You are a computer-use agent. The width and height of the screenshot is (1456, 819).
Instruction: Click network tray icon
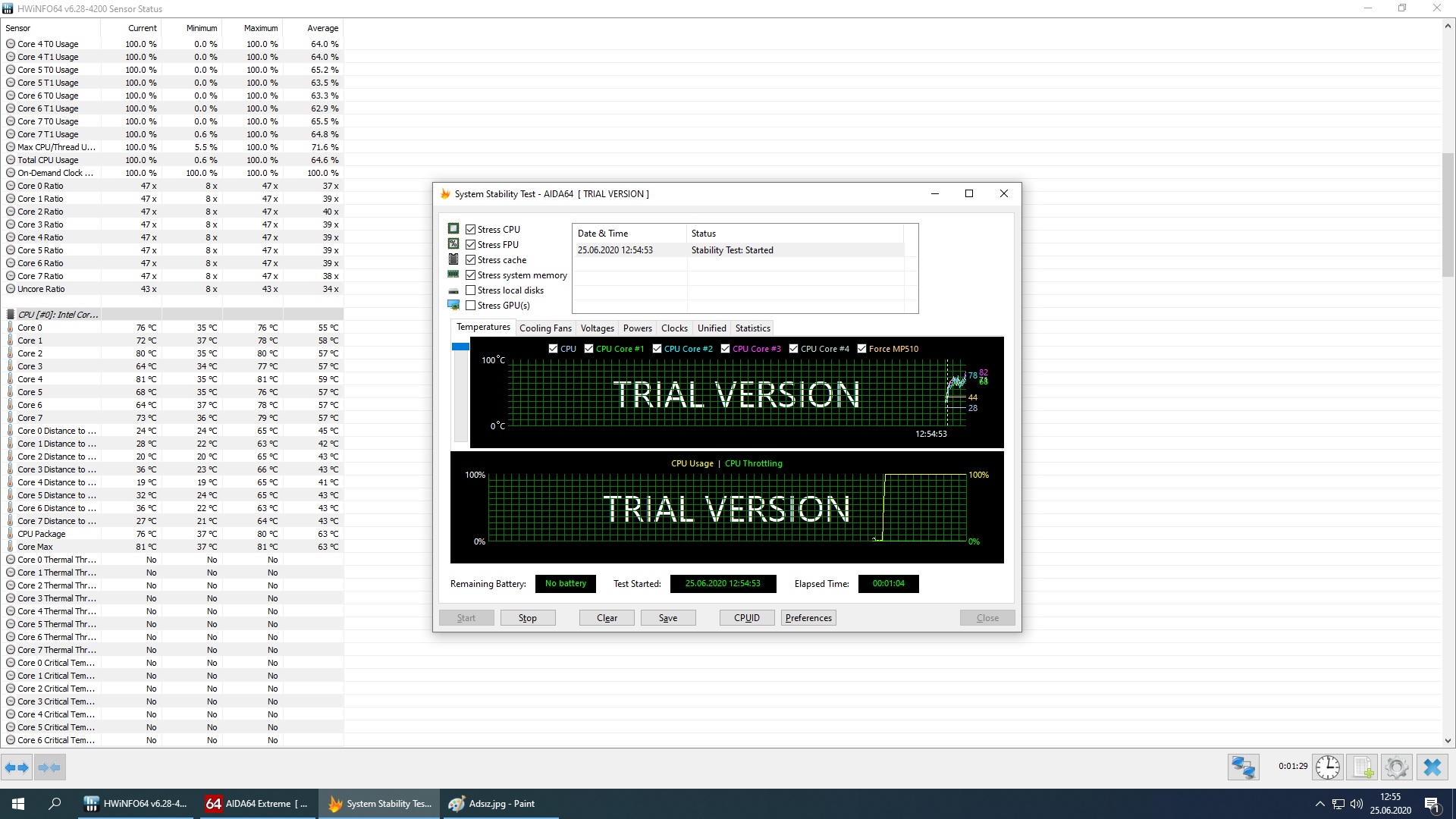pyautogui.click(x=1338, y=804)
